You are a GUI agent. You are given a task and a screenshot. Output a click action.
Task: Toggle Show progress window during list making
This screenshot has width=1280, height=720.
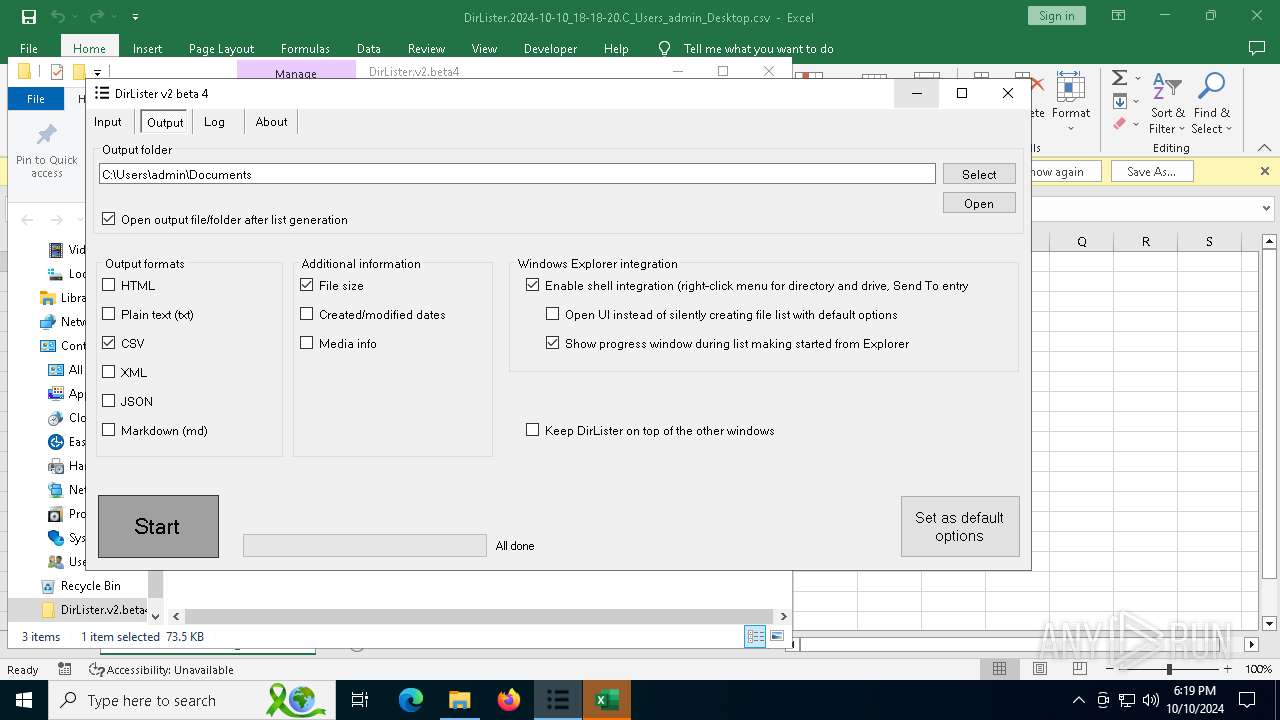(553, 343)
